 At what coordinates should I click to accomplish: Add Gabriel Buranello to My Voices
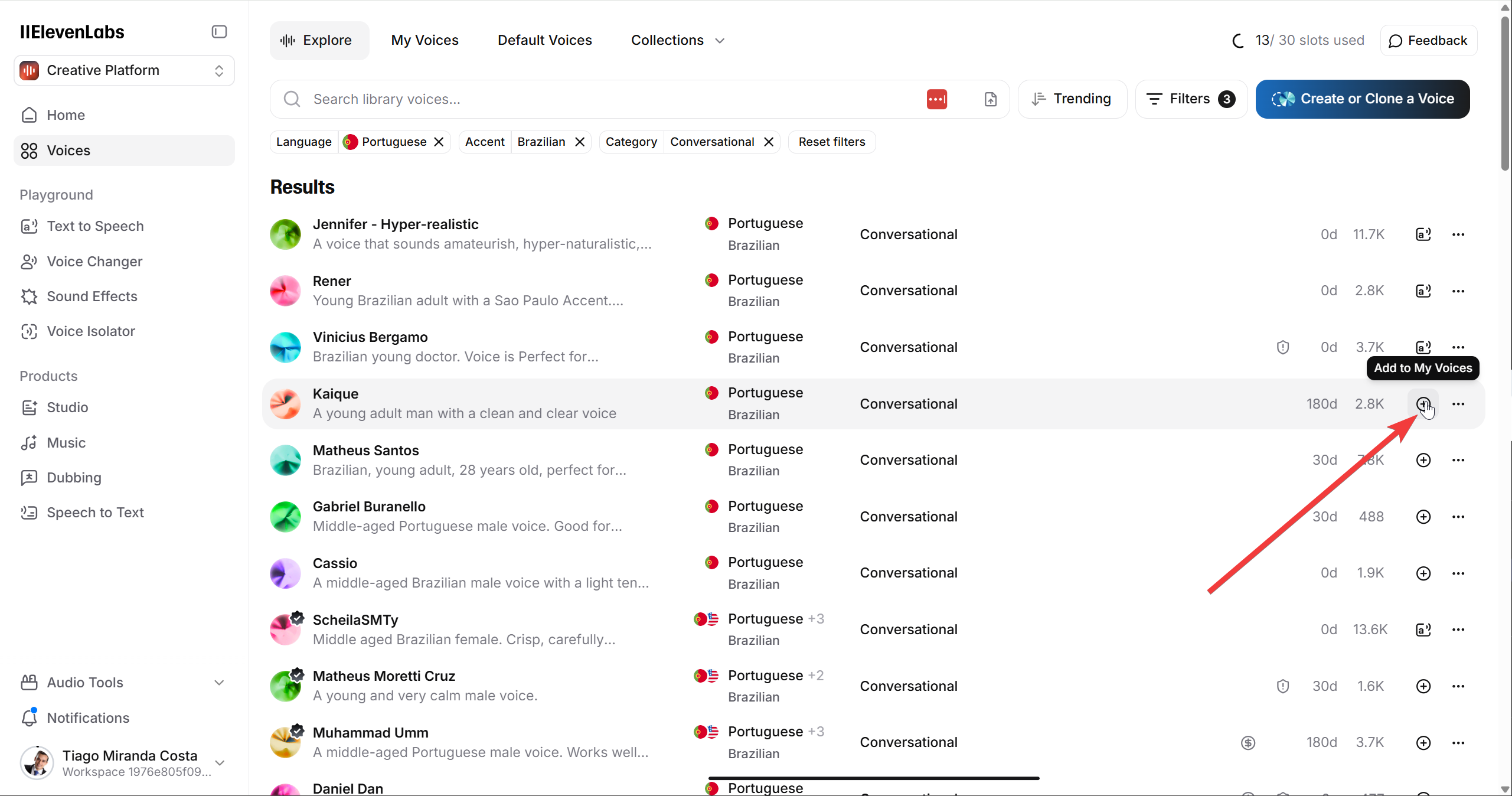coord(1423,517)
